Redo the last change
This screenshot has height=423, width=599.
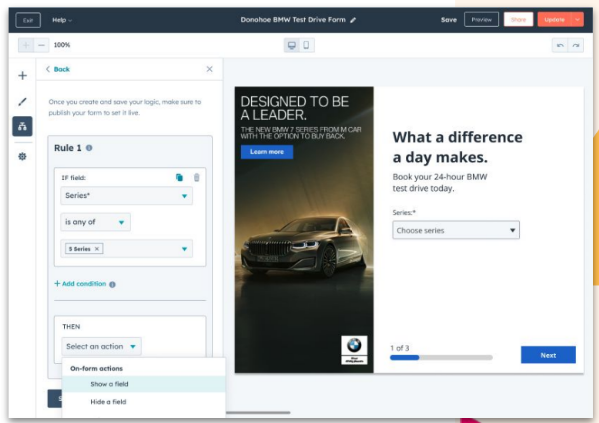576,45
